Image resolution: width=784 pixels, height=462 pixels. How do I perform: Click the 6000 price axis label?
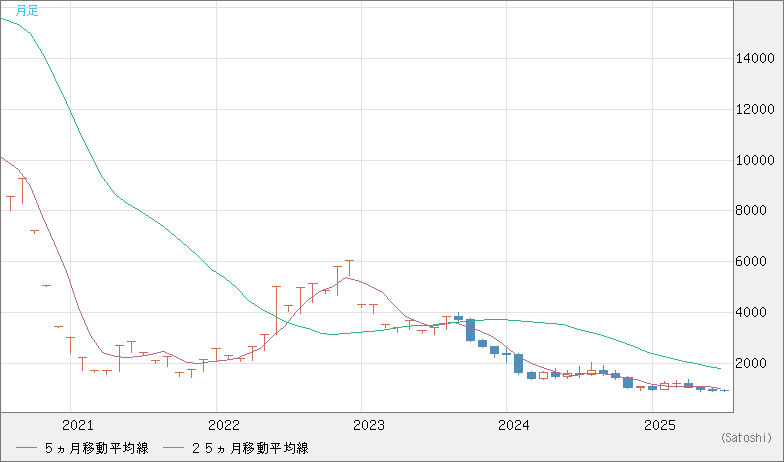(752, 262)
